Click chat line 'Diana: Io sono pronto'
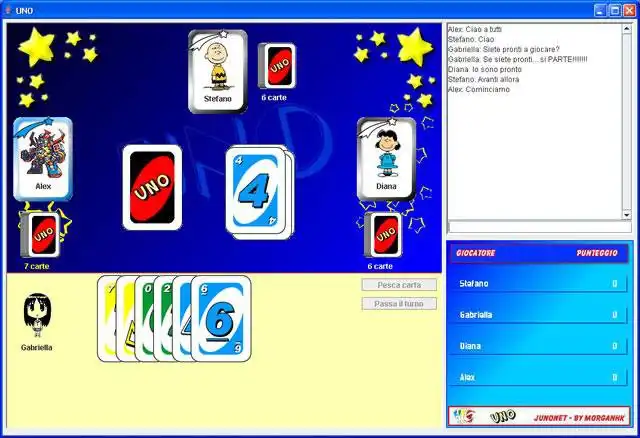Image resolution: width=640 pixels, height=438 pixels. point(485,69)
